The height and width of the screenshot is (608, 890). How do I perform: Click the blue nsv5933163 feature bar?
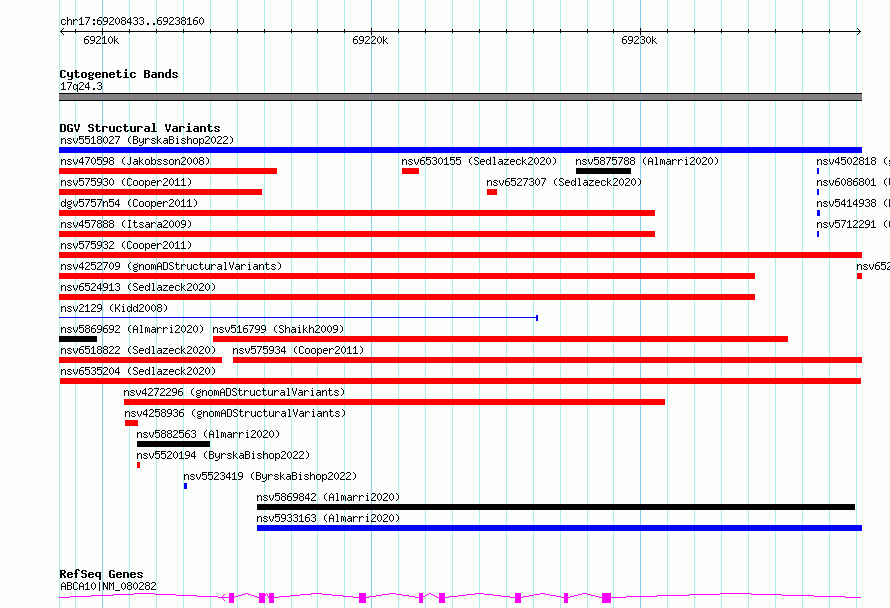click(559, 528)
